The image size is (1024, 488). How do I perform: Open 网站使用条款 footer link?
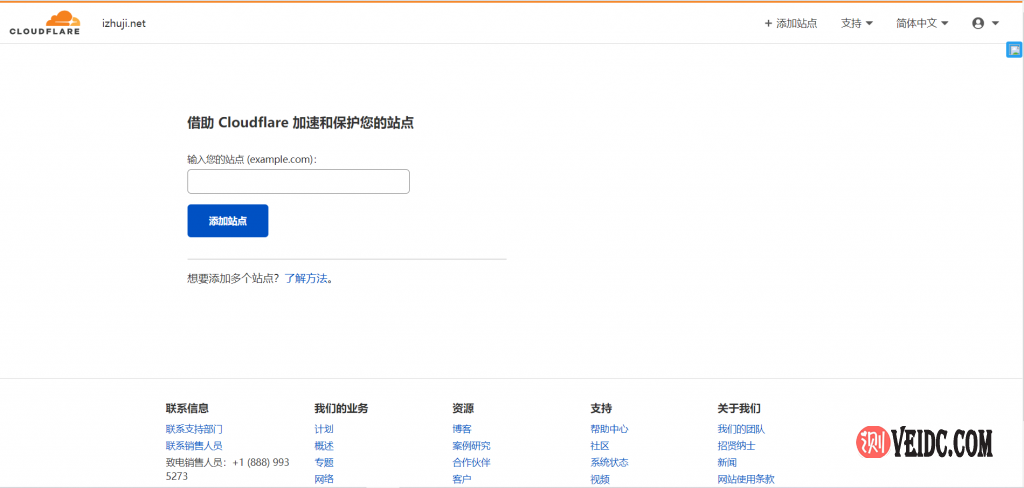[x=746, y=479]
